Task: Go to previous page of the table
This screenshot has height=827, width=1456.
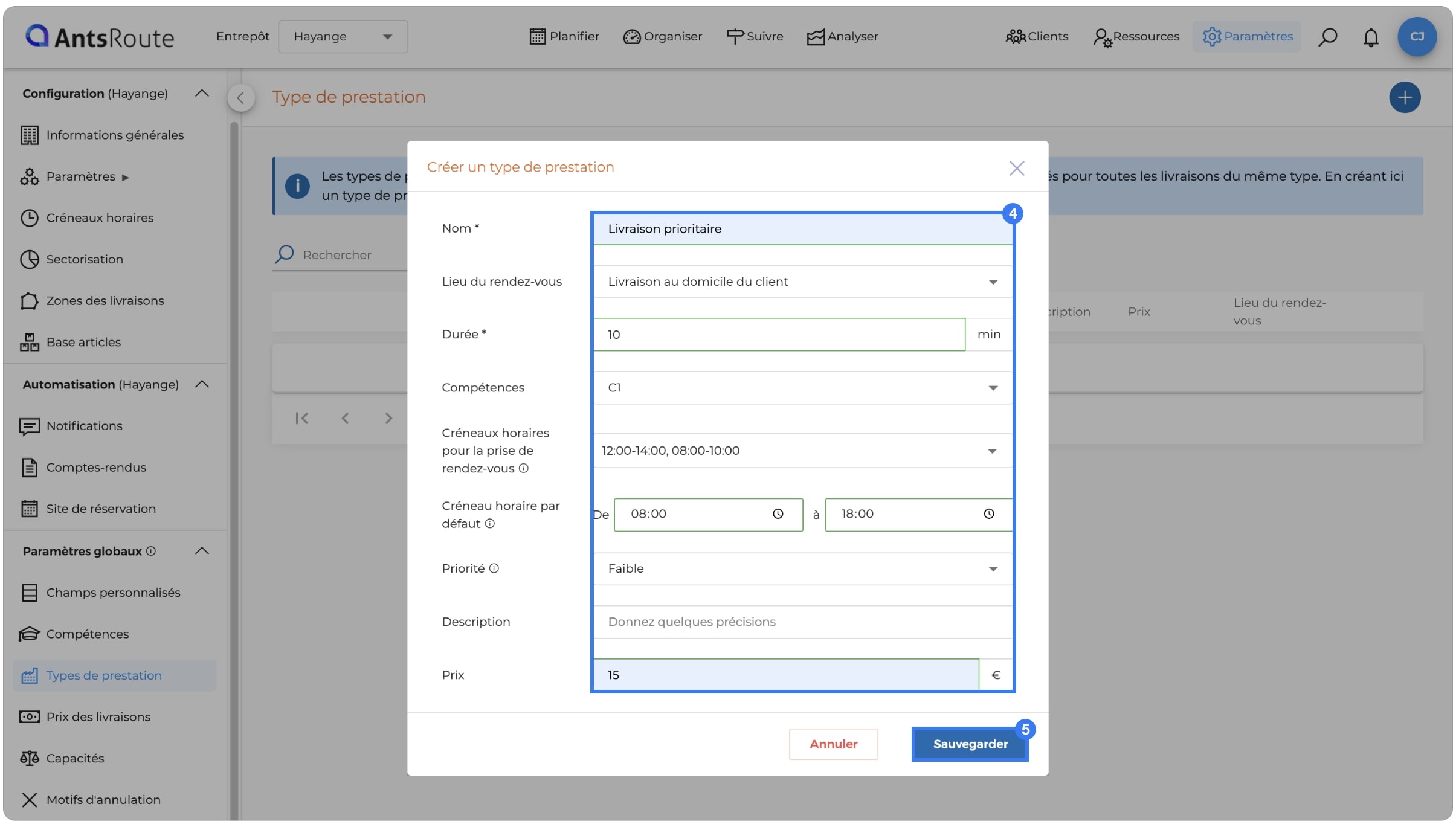Action: coord(345,418)
